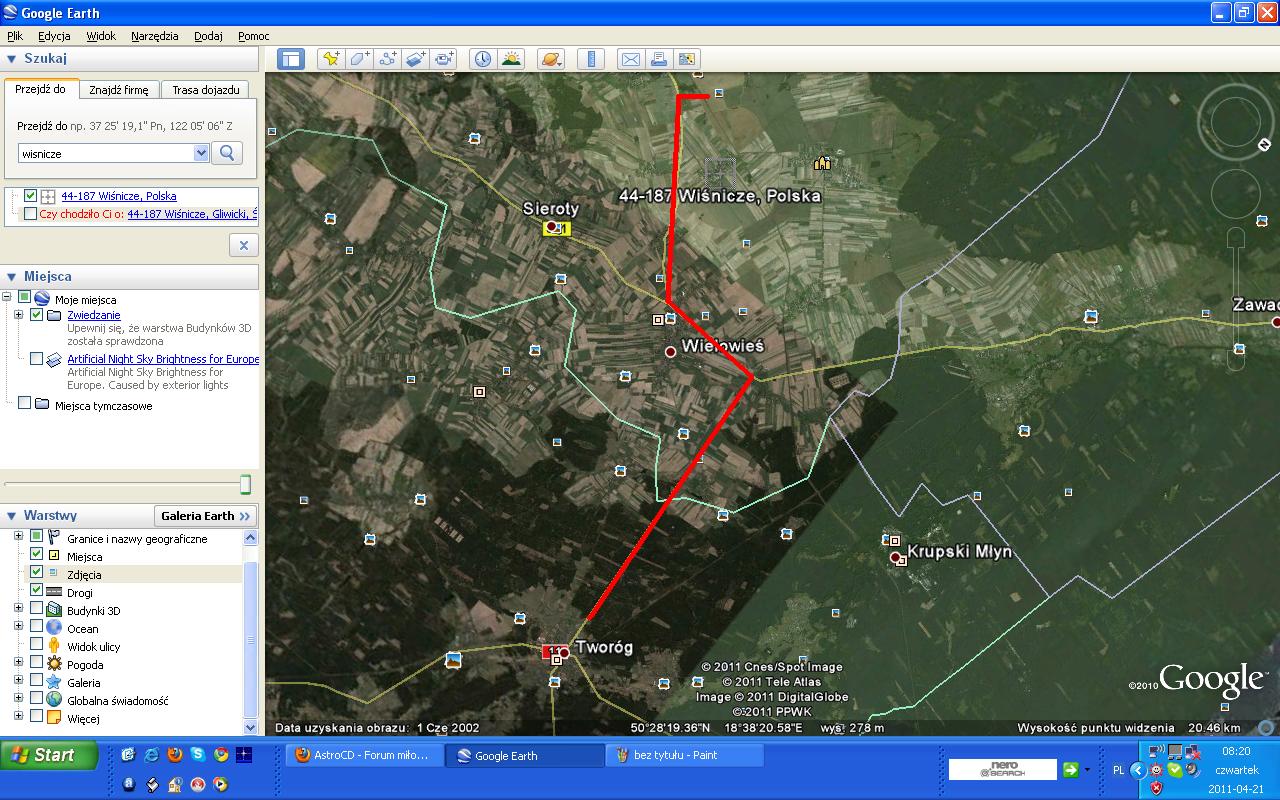The image size is (1280, 800).
Task: Switch to the Znajdź firmę tab
Action: click(x=118, y=89)
